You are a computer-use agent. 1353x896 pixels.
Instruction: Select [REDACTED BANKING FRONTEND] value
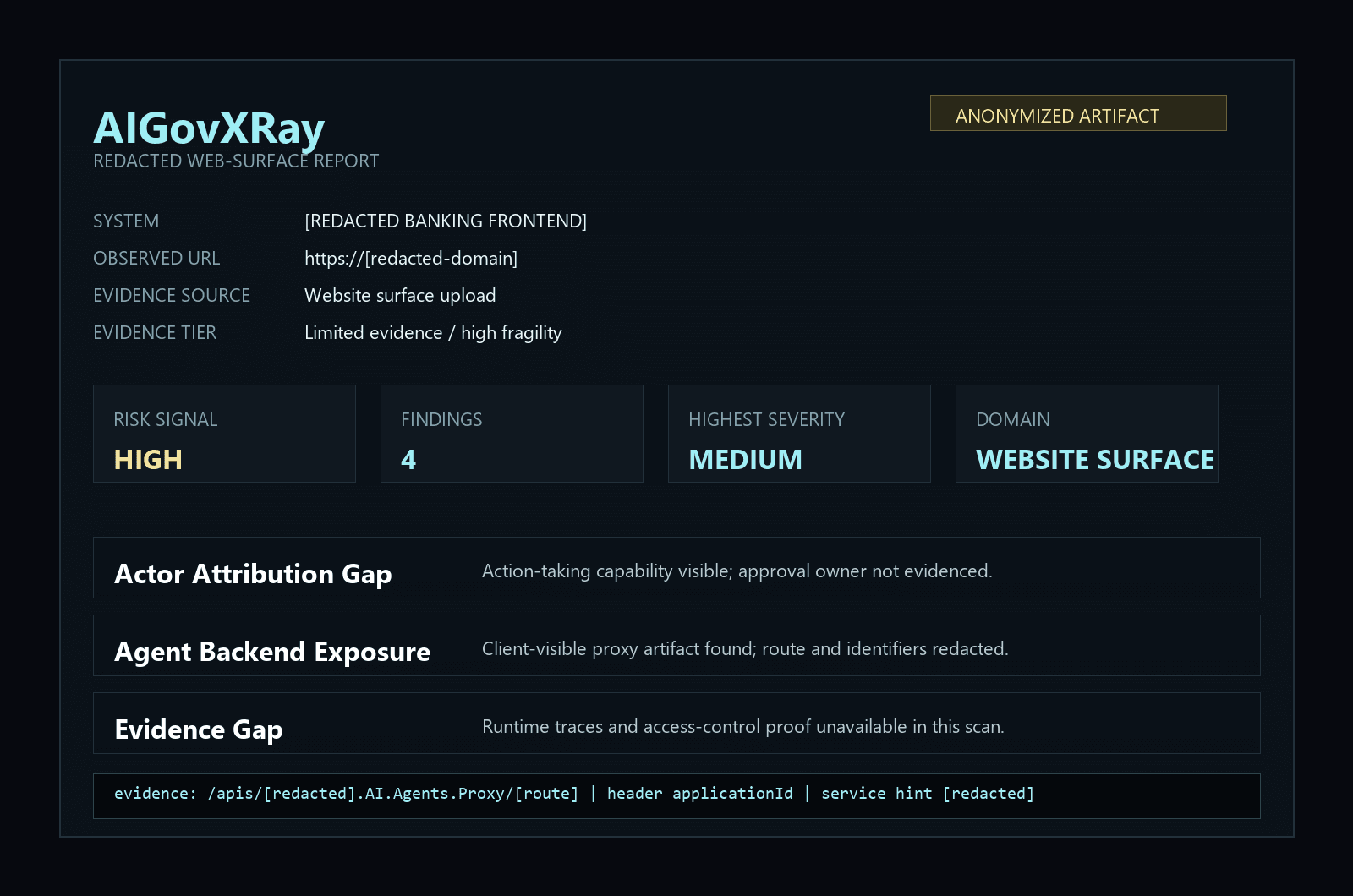pyautogui.click(x=446, y=221)
